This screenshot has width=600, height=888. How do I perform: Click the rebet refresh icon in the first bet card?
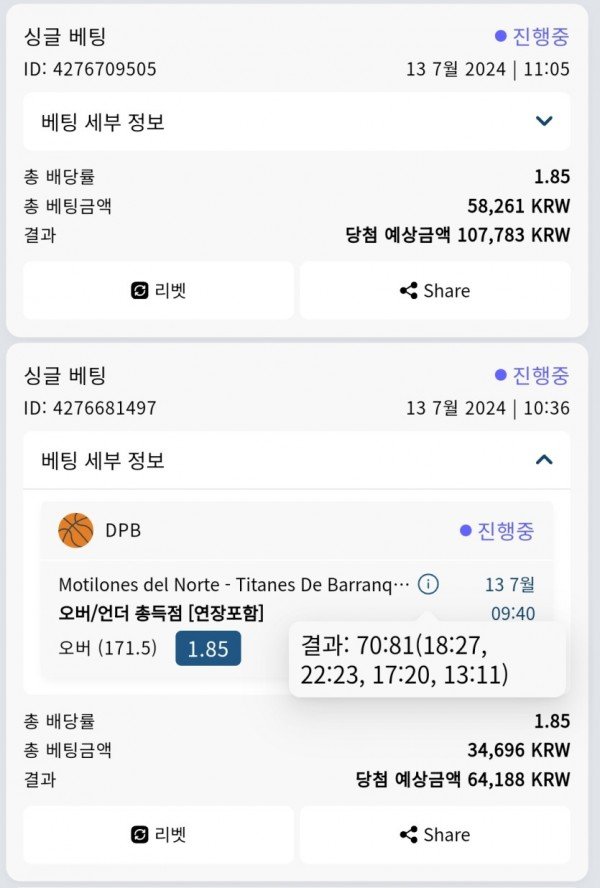(139, 291)
